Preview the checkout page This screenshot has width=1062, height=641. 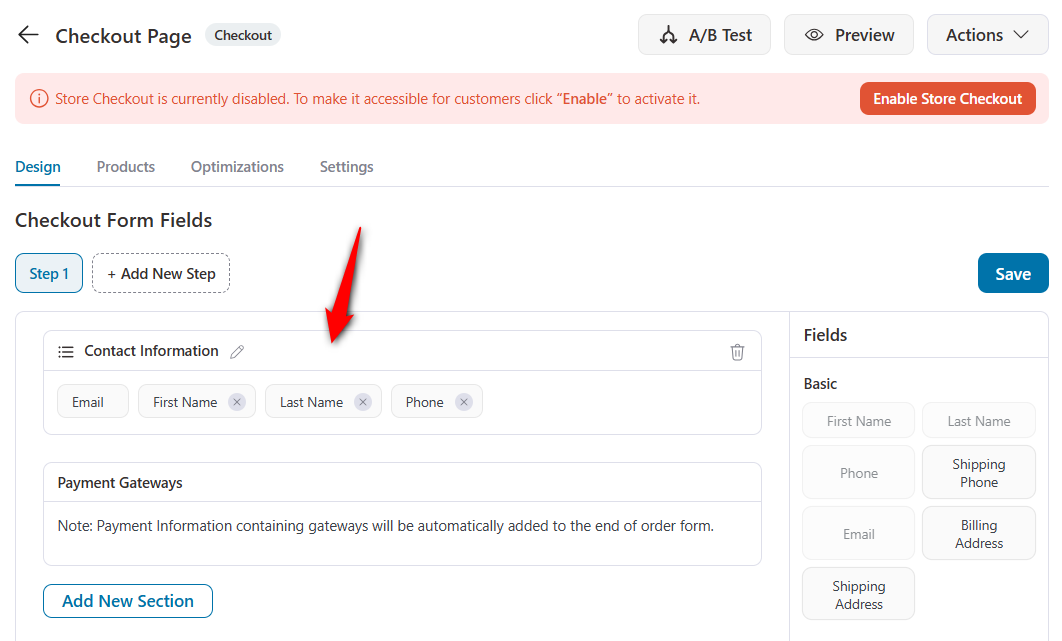tap(849, 35)
